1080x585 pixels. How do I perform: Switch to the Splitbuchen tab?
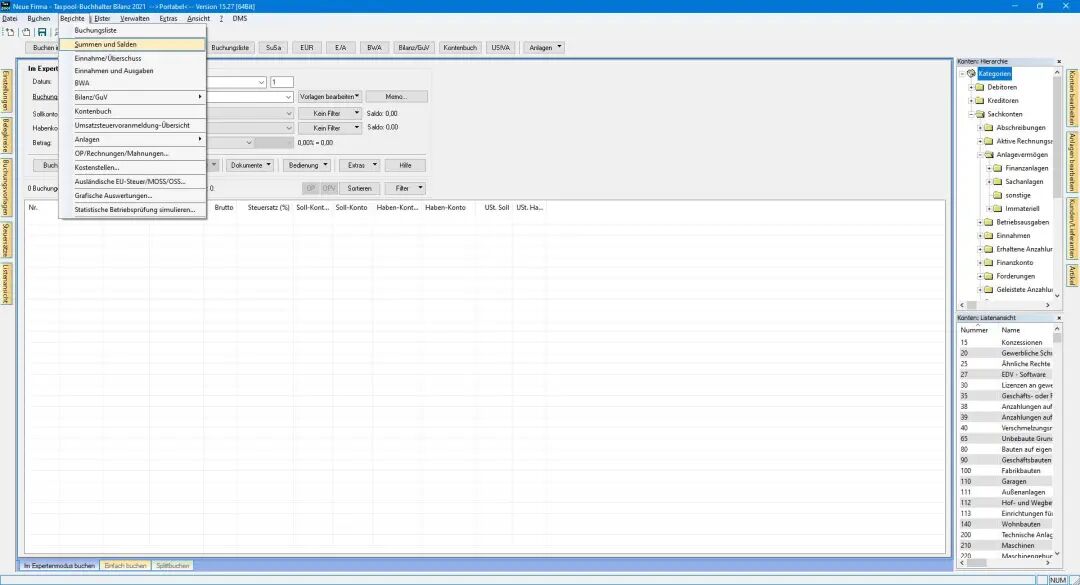(172, 566)
